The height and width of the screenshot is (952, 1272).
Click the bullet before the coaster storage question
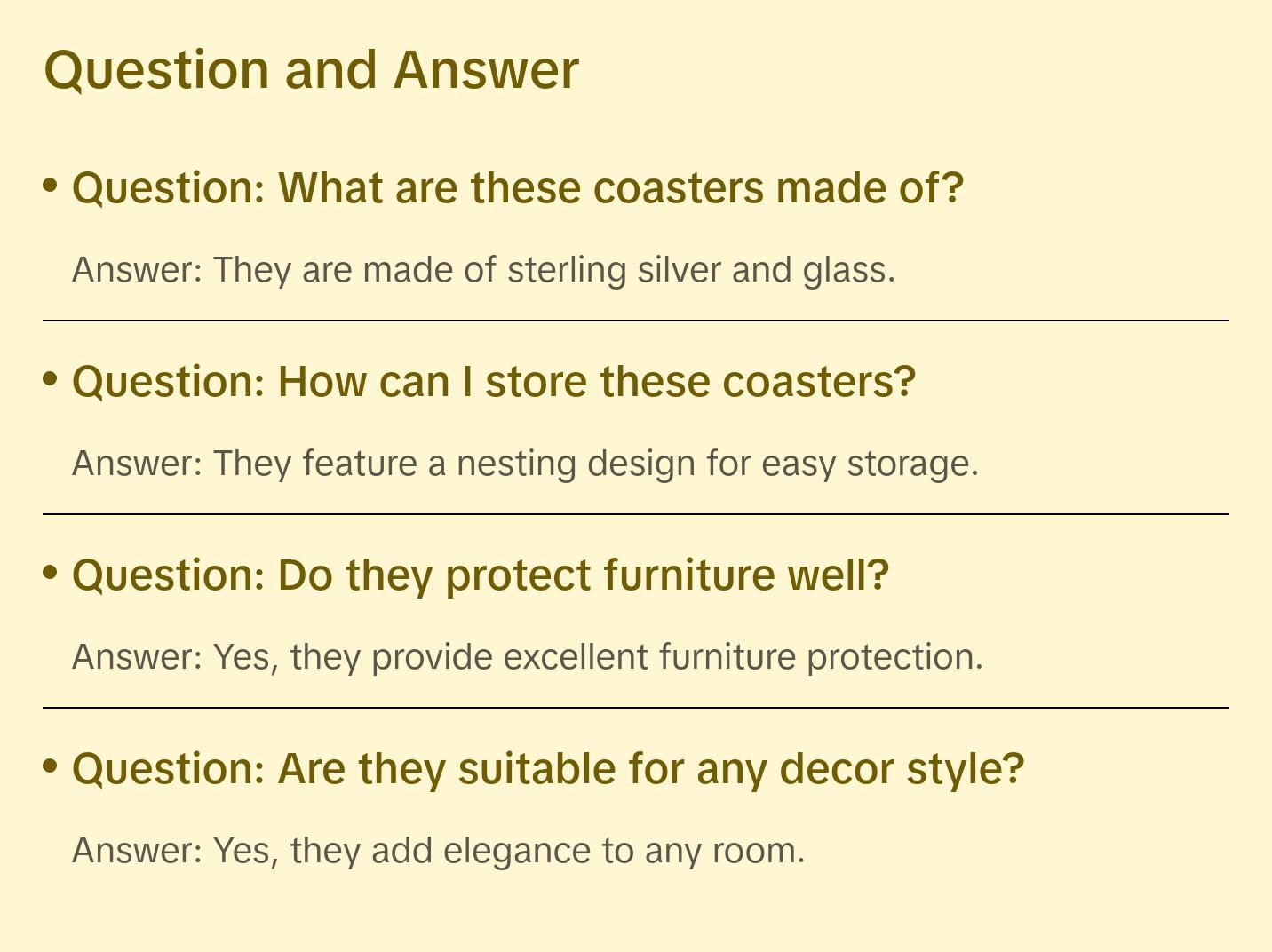(51, 379)
